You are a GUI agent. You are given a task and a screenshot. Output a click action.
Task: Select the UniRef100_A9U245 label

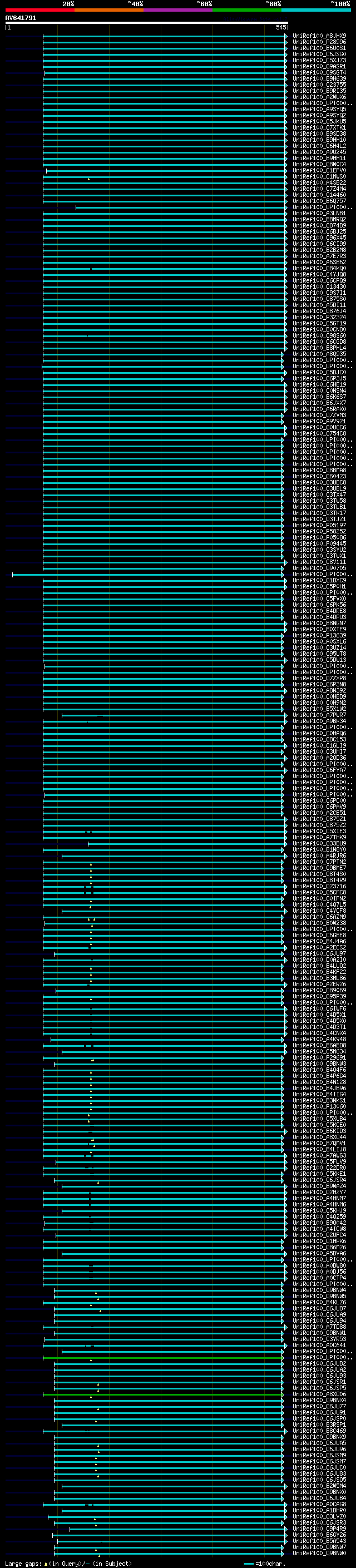point(319,152)
